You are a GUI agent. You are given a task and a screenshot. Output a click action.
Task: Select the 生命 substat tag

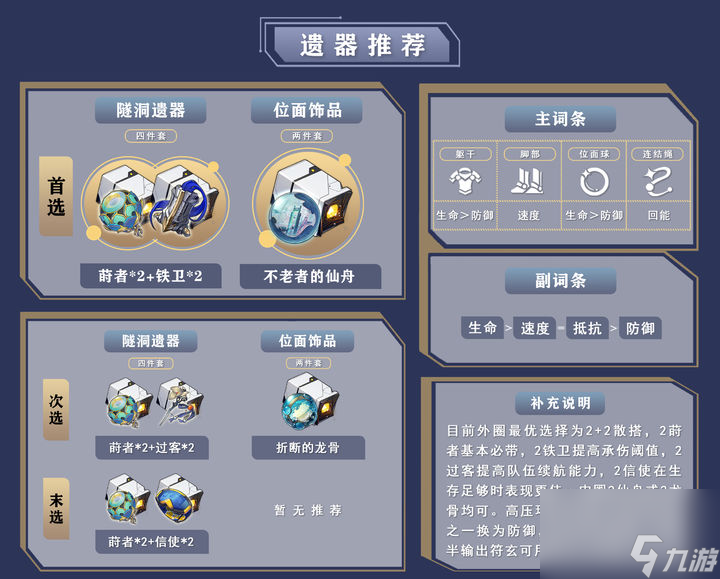[x=482, y=328]
